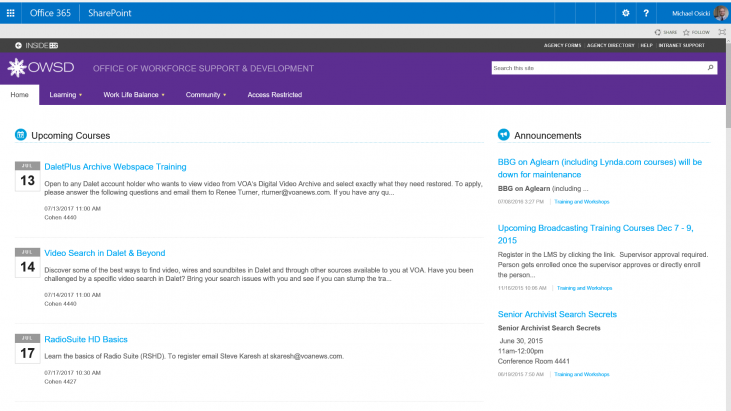731x411 pixels.
Task: Click Michael Osicki user name
Action: pyautogui.click(x=691, y=14)
